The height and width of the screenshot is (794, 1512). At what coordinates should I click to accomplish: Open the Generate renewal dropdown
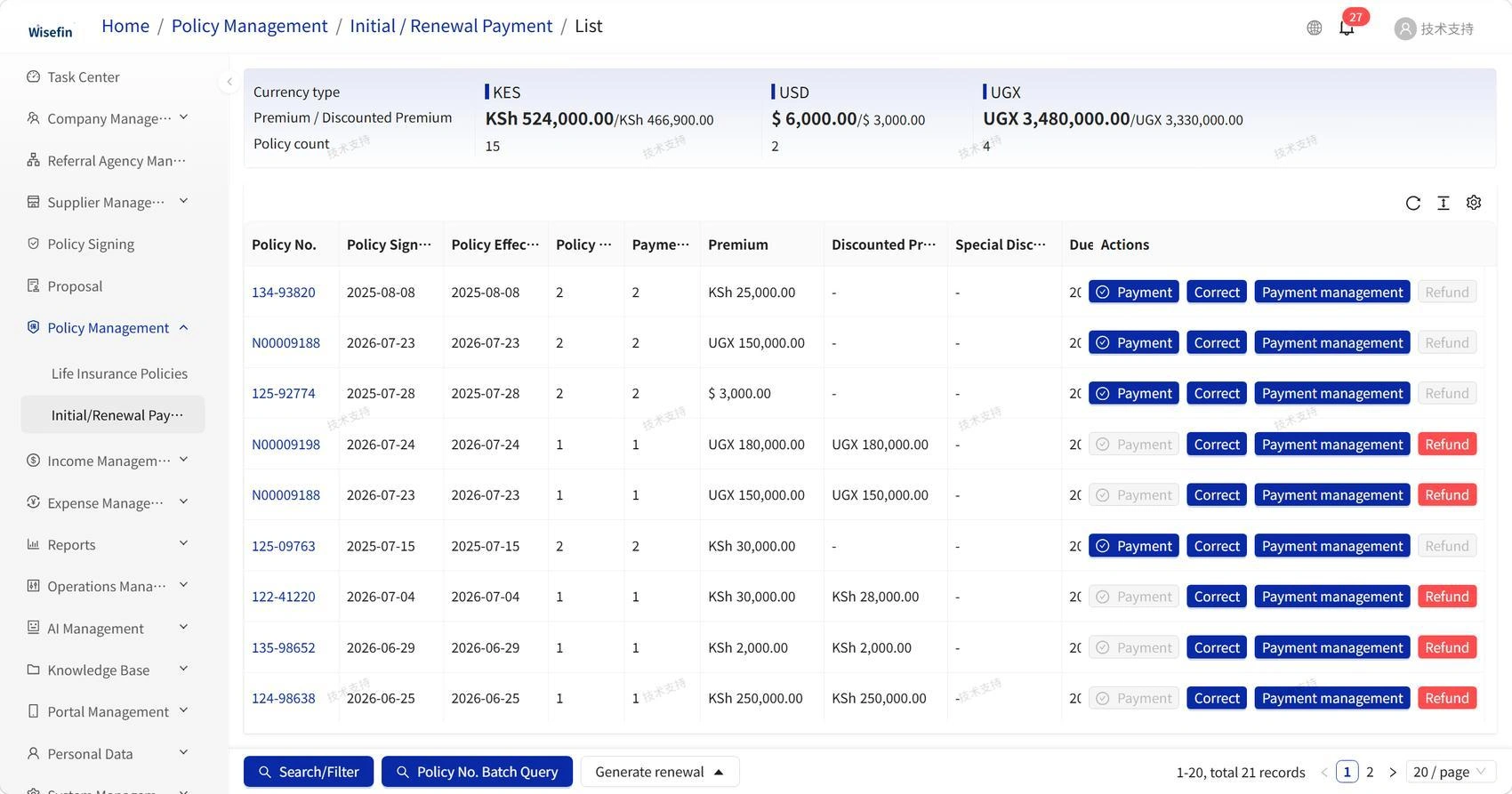coord(660,772)
